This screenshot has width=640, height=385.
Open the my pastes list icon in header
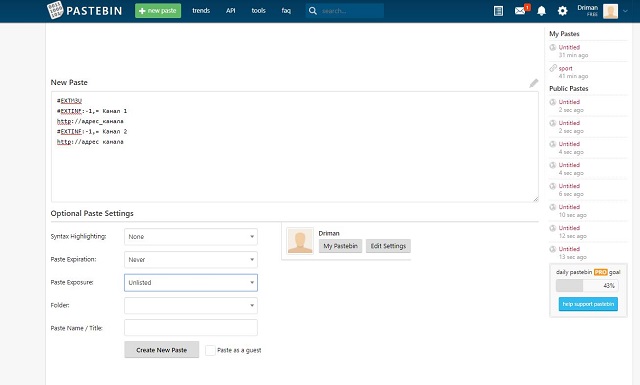(498, 11)
